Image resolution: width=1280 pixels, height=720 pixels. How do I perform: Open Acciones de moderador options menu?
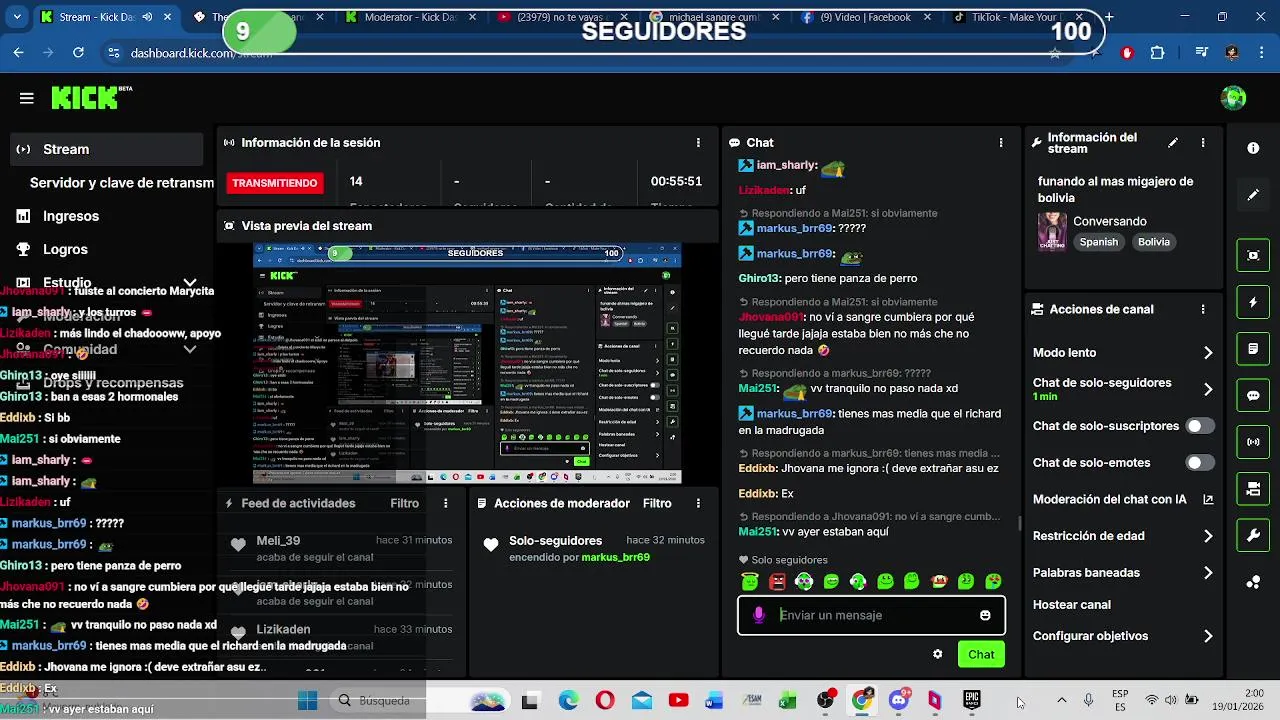point(698,504)
